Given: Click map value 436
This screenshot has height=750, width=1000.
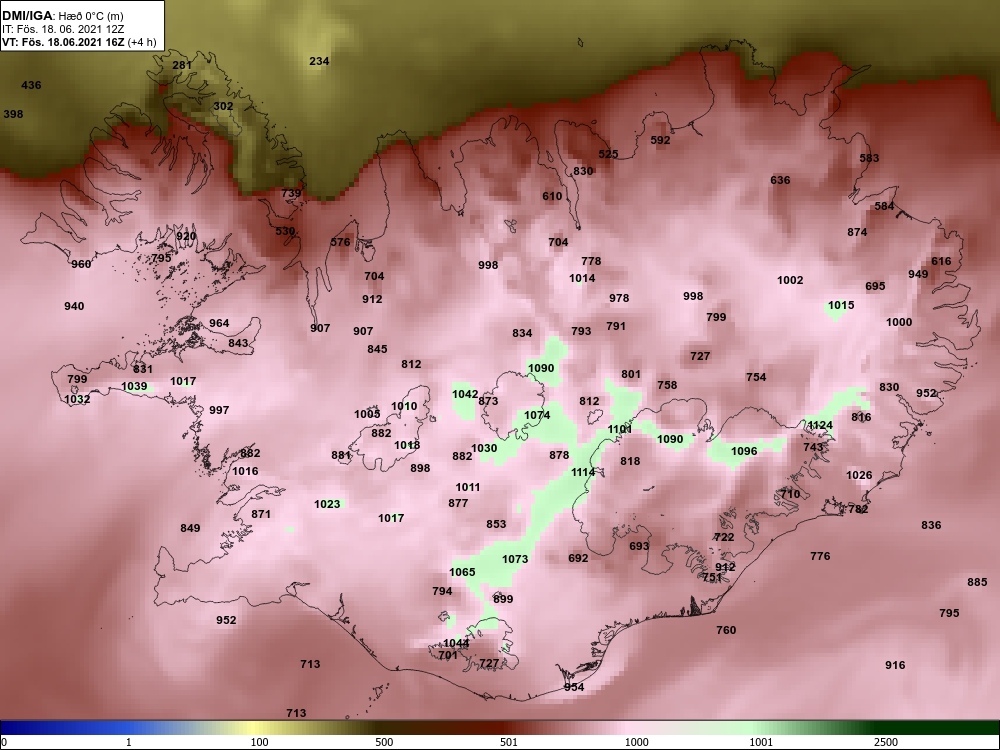Looking at the screenshot, I should coord(31,85).
